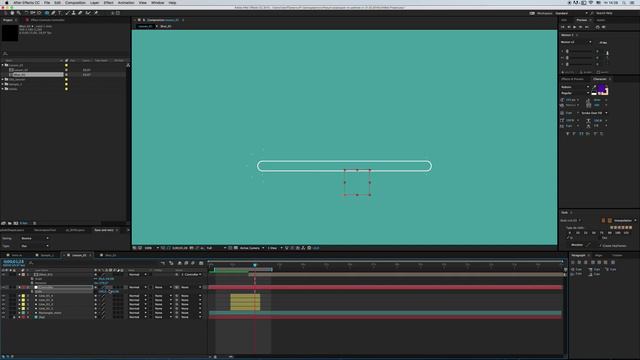The width and height of the screenshot is (640, 360).
Task: Delete selected item with Project trash icon
Action: 35,223
